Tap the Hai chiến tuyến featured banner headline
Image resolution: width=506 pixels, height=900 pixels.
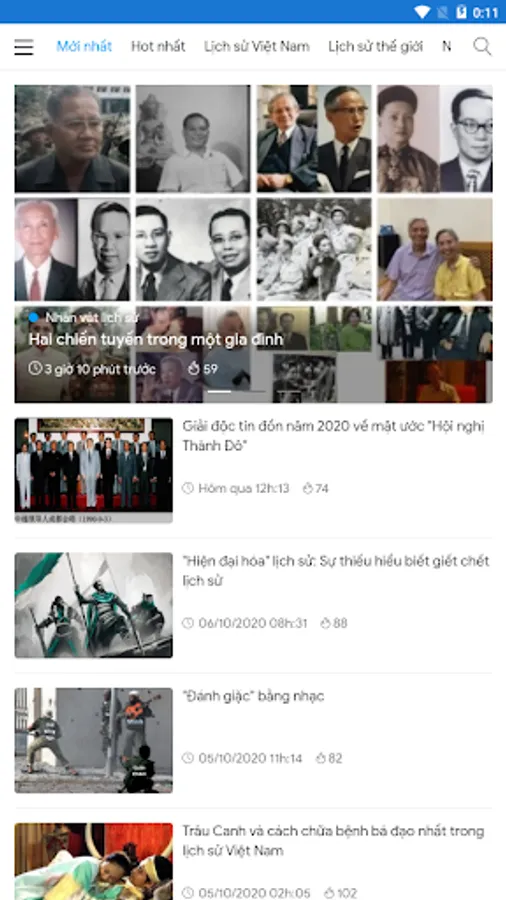click(x=156, y=340)
